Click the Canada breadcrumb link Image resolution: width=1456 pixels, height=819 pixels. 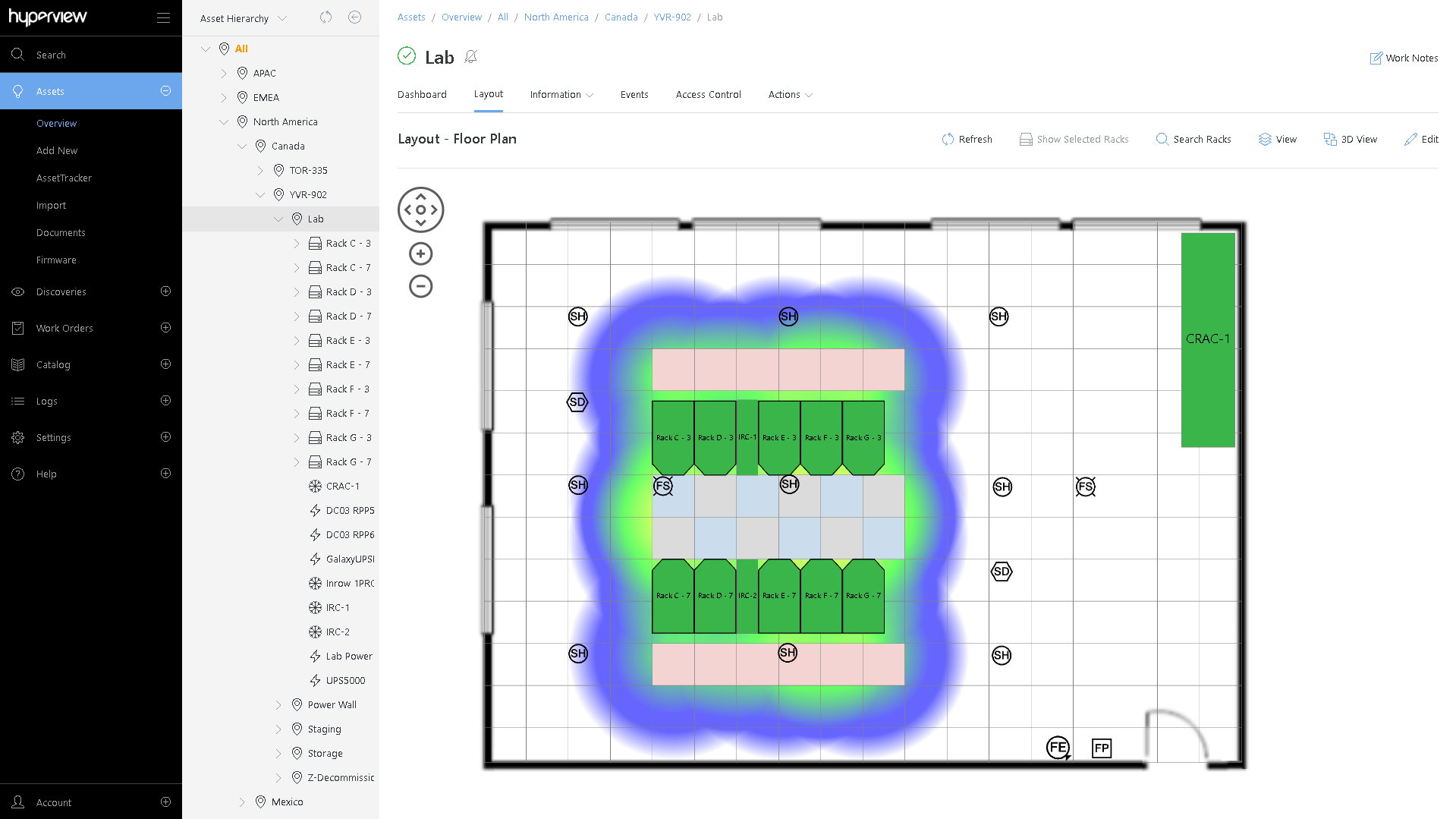(x=621, y=17)
